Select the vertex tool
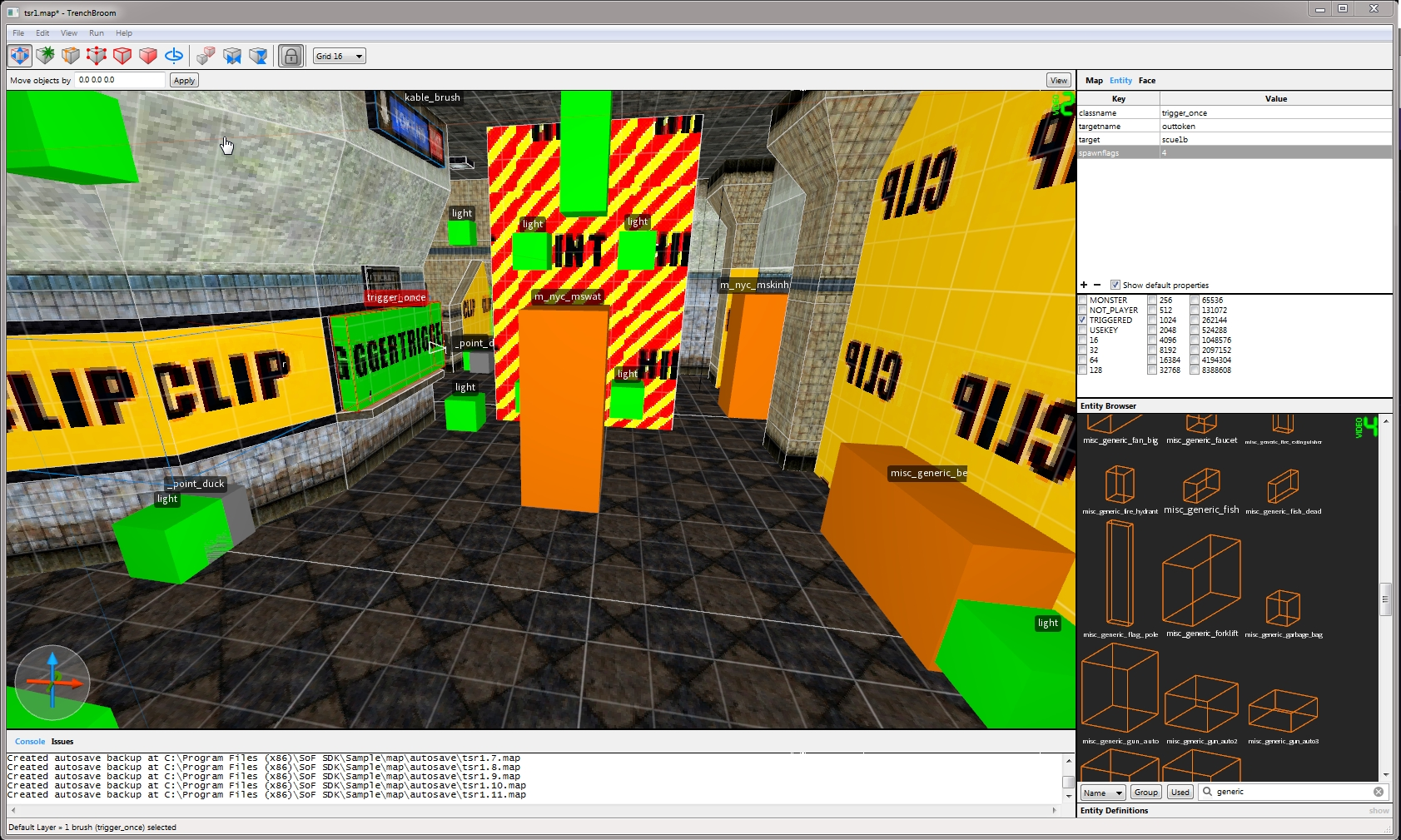Viewport: 1401px width, 840px height. click(x=97, y=56)
